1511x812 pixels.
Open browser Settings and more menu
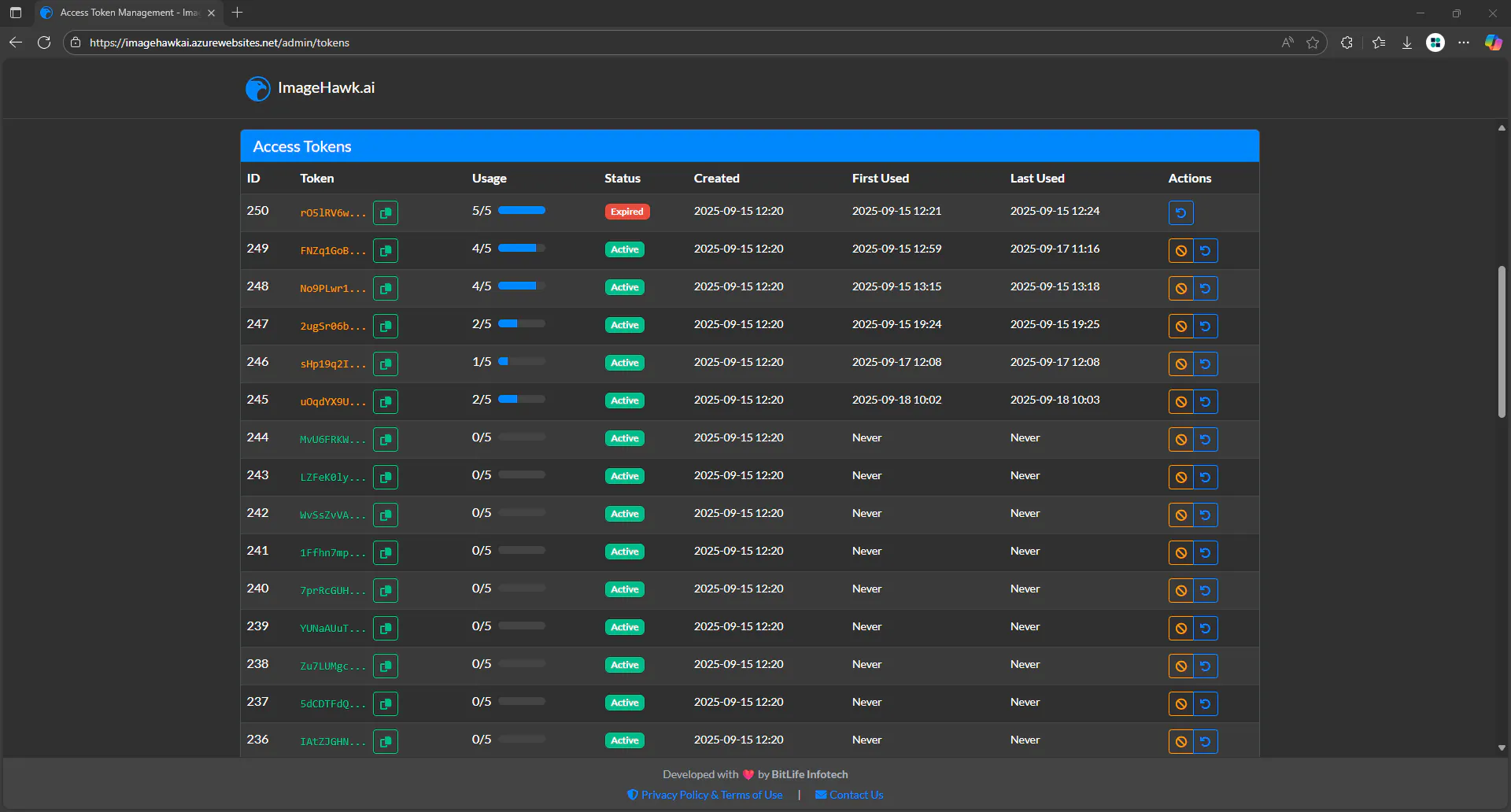click(x=1464, y=42)
